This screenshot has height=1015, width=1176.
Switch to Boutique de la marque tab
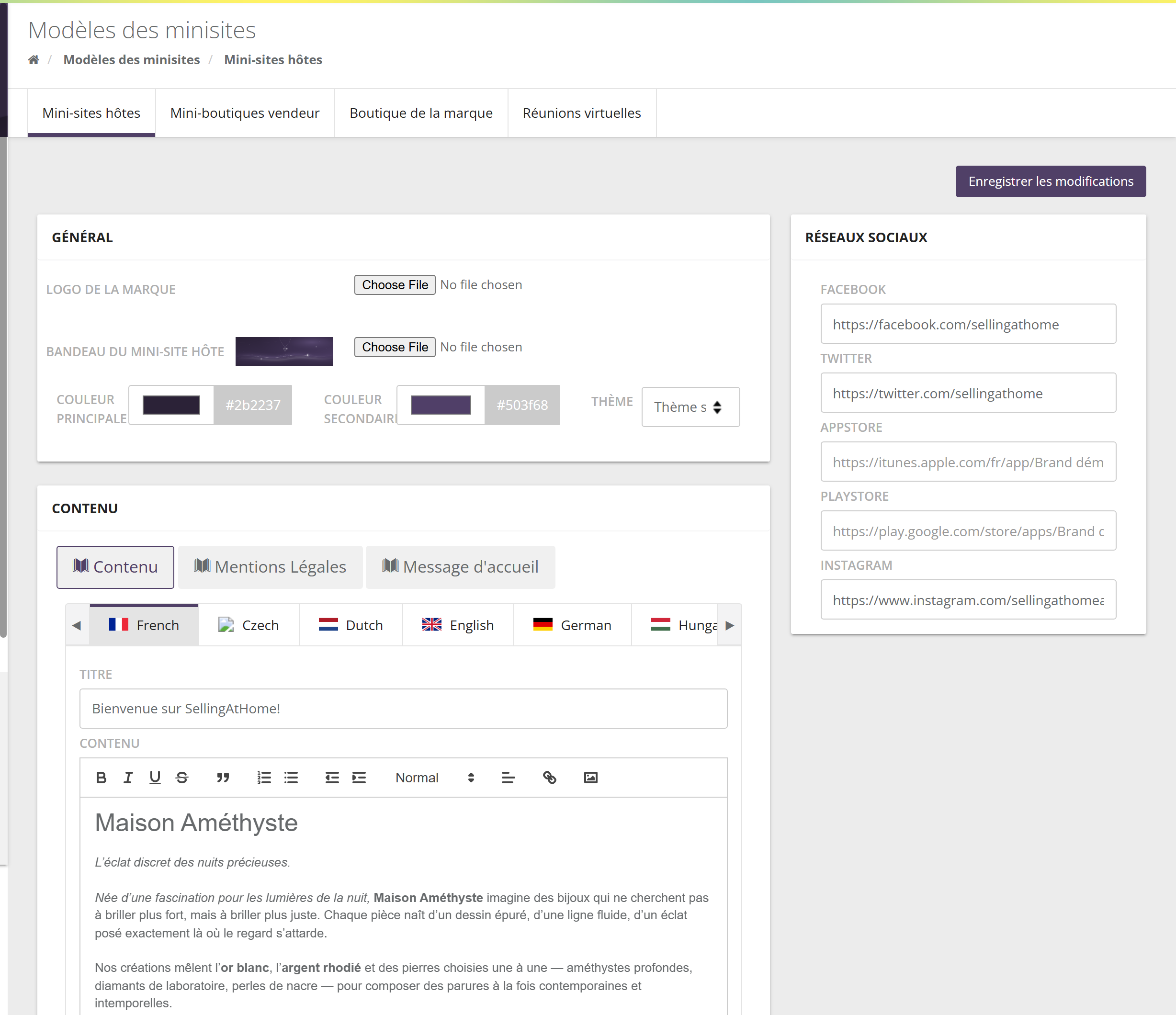(421, 113)
